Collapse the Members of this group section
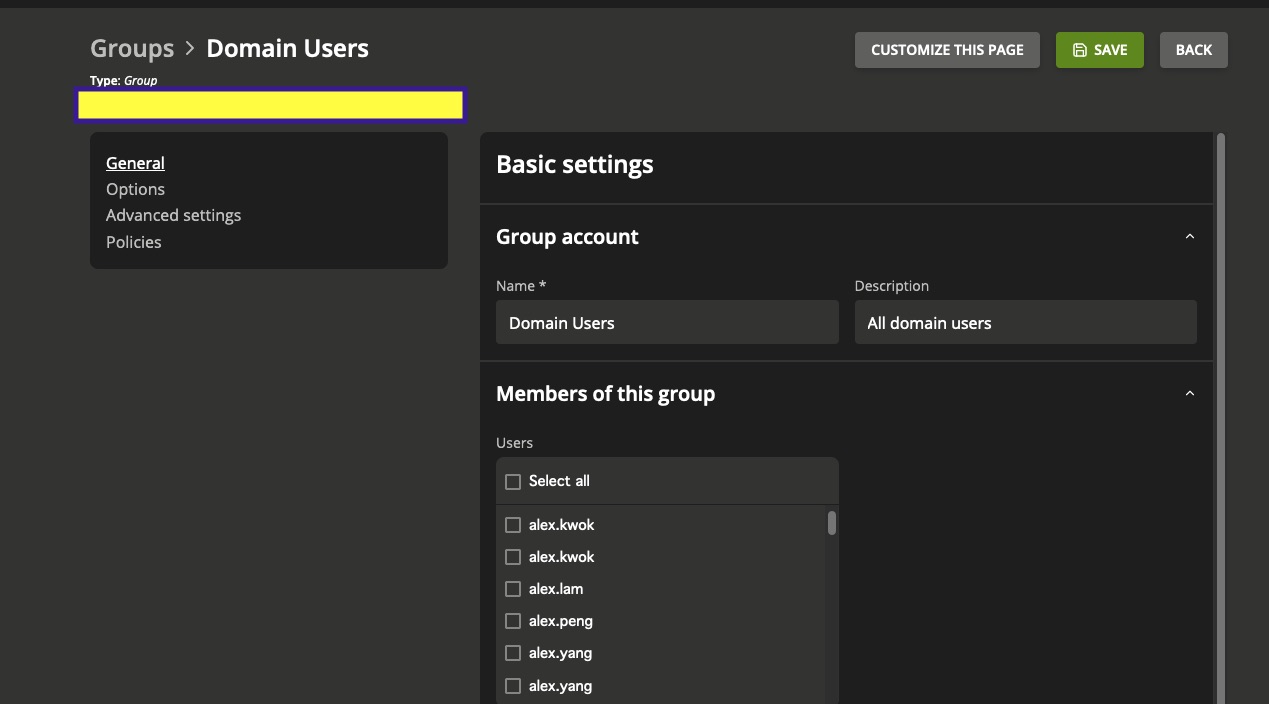 click(1189, 394)
